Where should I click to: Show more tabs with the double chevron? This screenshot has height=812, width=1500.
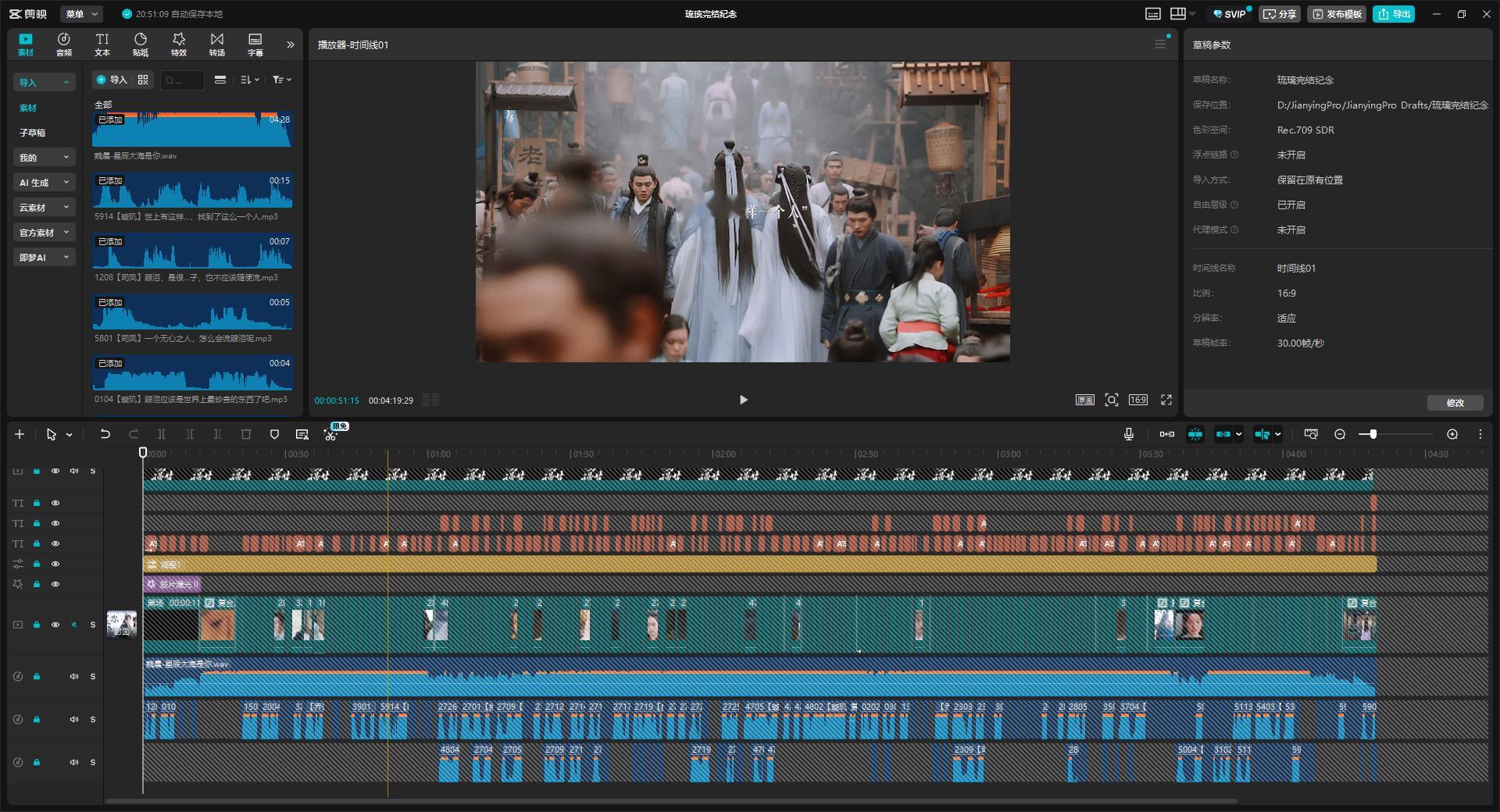click(x=291, y=45)
